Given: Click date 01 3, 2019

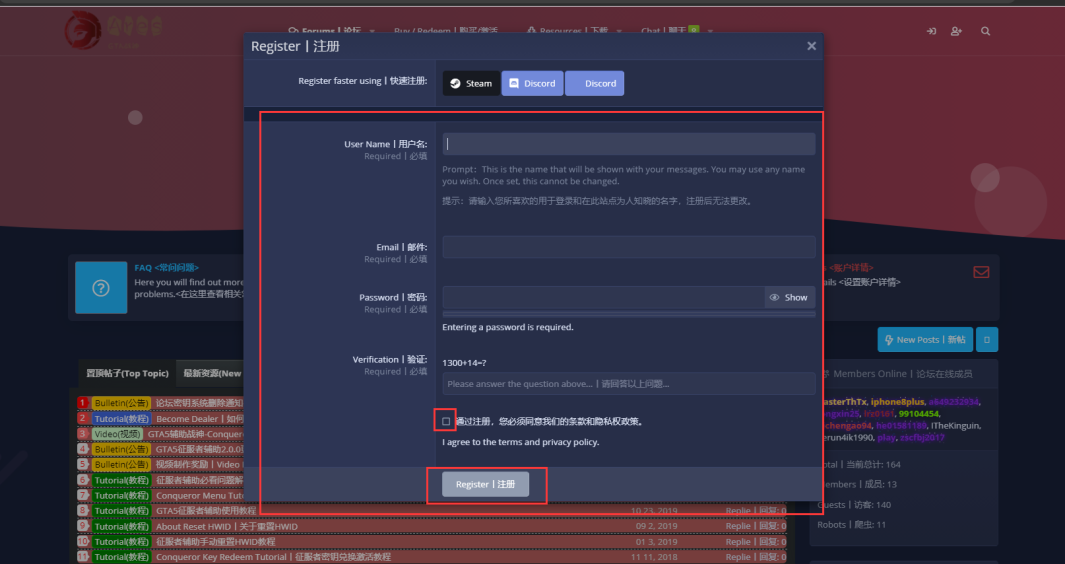Looking at the screenshot, I should click(x=656, y=542).
